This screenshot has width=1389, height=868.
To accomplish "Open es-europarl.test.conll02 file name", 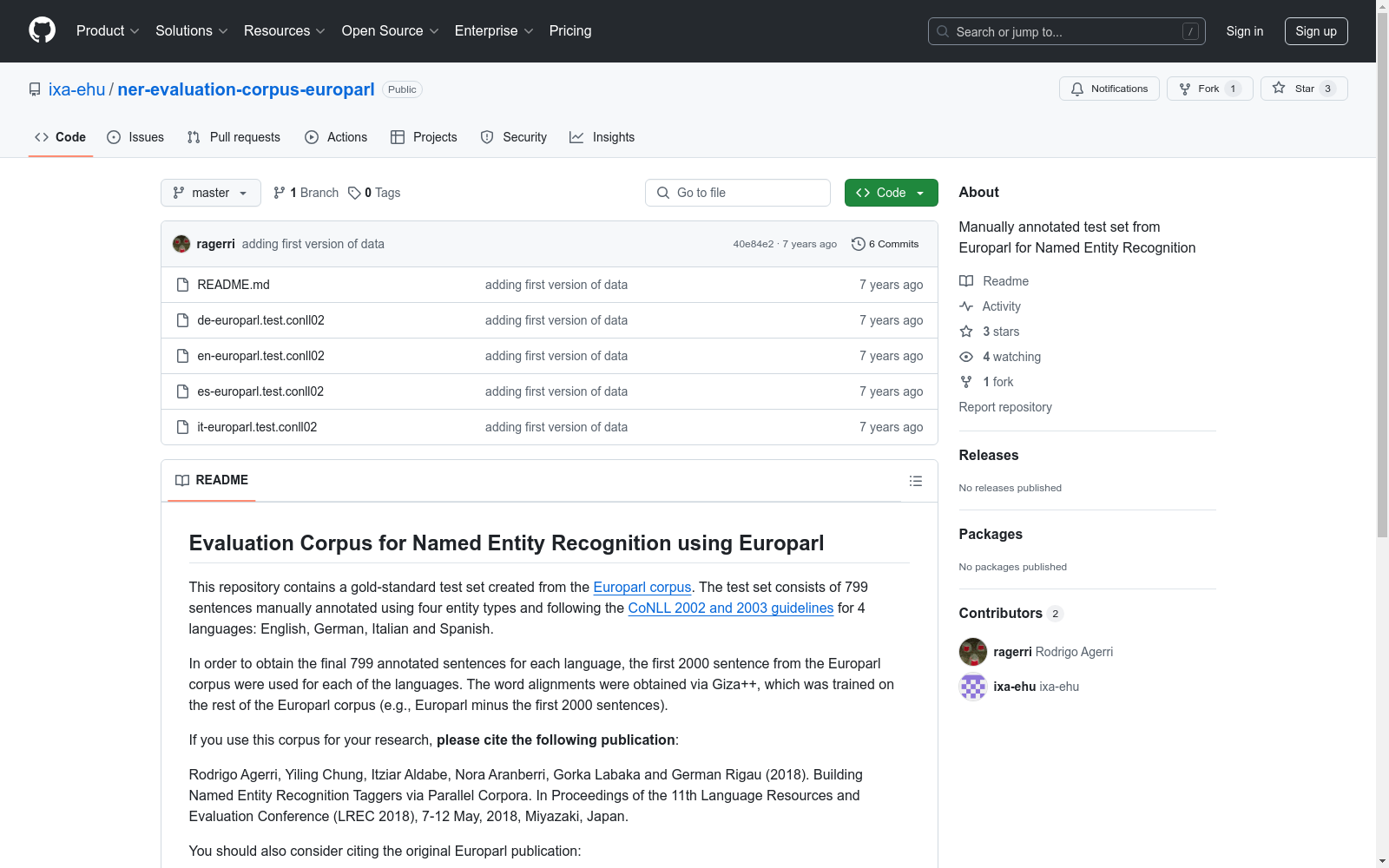I will [260, 391].
